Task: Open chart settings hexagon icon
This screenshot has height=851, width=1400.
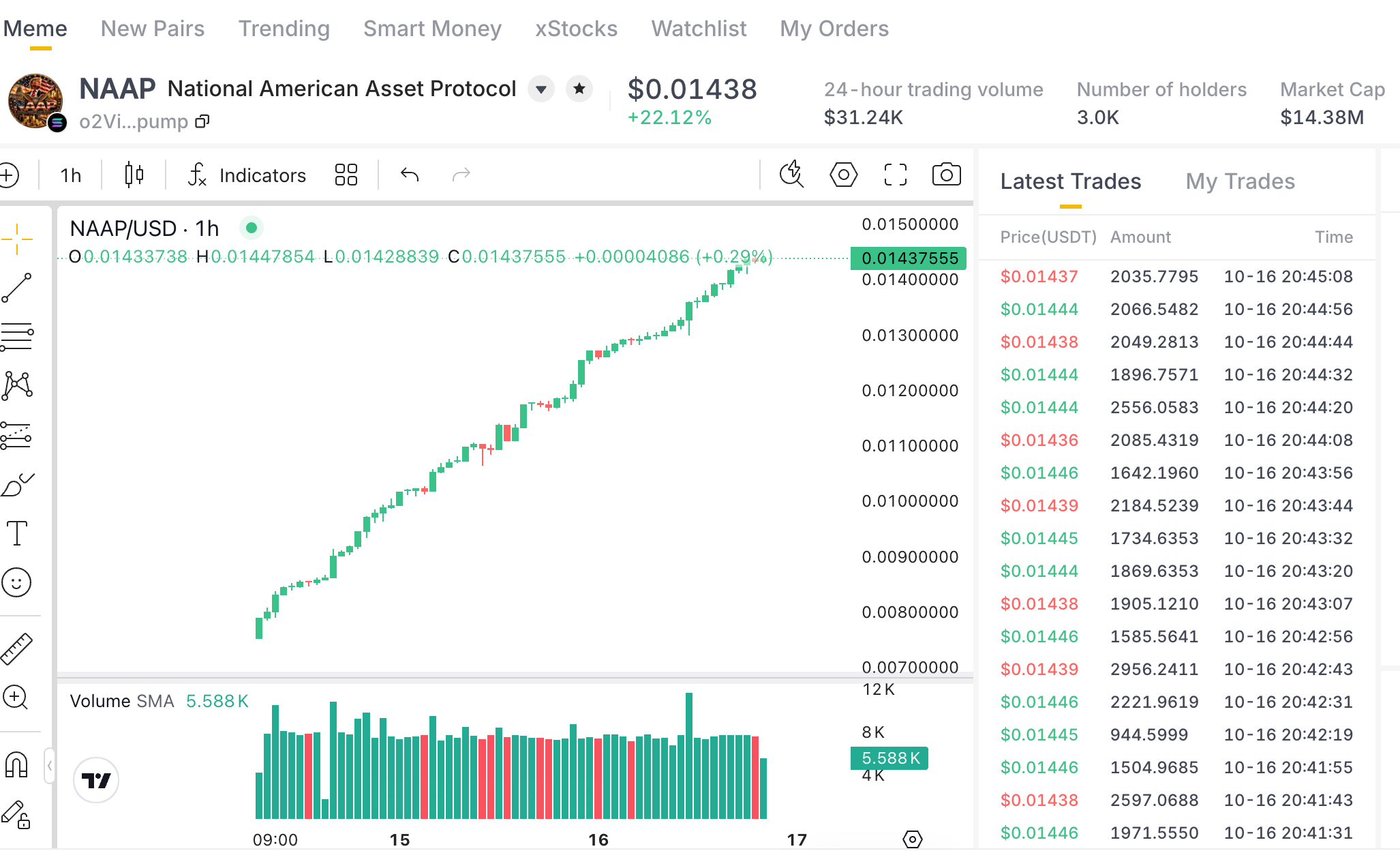Action: (844, 175)
